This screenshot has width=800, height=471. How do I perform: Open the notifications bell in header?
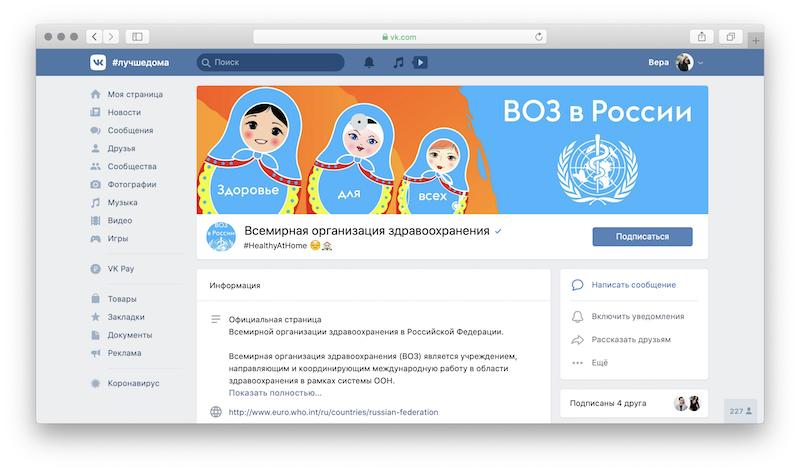369,62
